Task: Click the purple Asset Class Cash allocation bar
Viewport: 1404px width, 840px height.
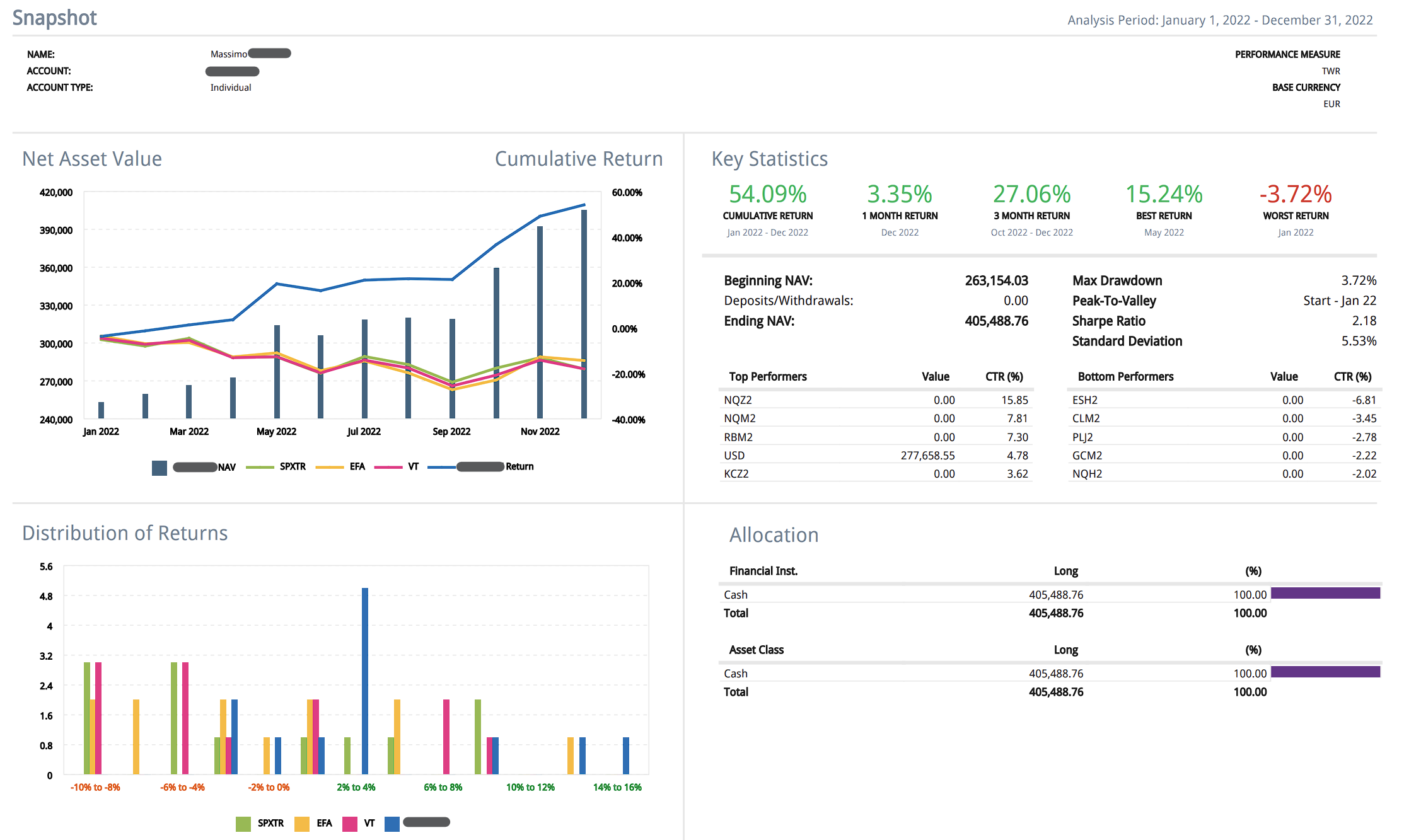Action: [x=1325, y=672]
